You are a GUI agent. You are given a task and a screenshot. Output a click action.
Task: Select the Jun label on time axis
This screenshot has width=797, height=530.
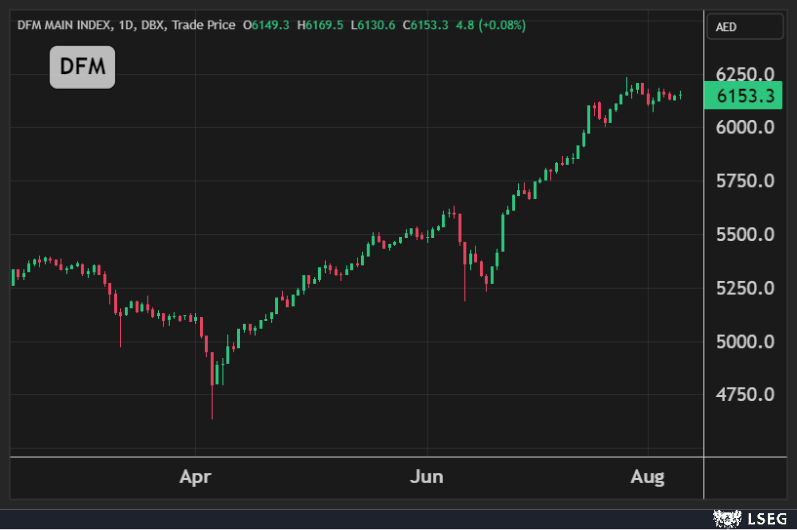click(427, 478)
